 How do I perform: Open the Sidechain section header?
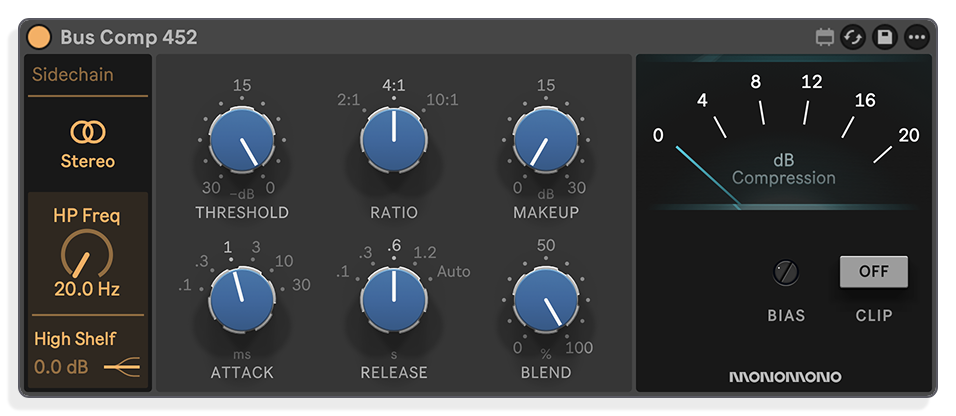(73, 74)
